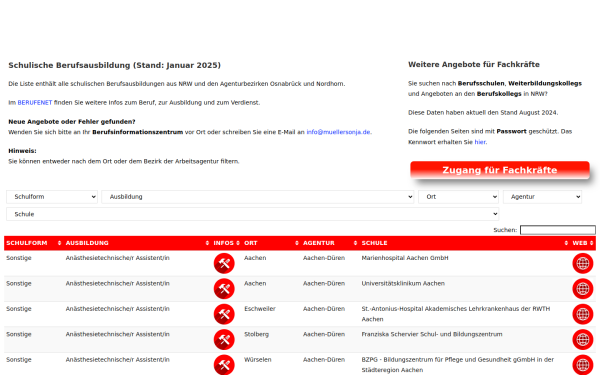This screenshot has width=600, height=375.
Task: Click the 'hier' password link
Action: pos(480,142)
